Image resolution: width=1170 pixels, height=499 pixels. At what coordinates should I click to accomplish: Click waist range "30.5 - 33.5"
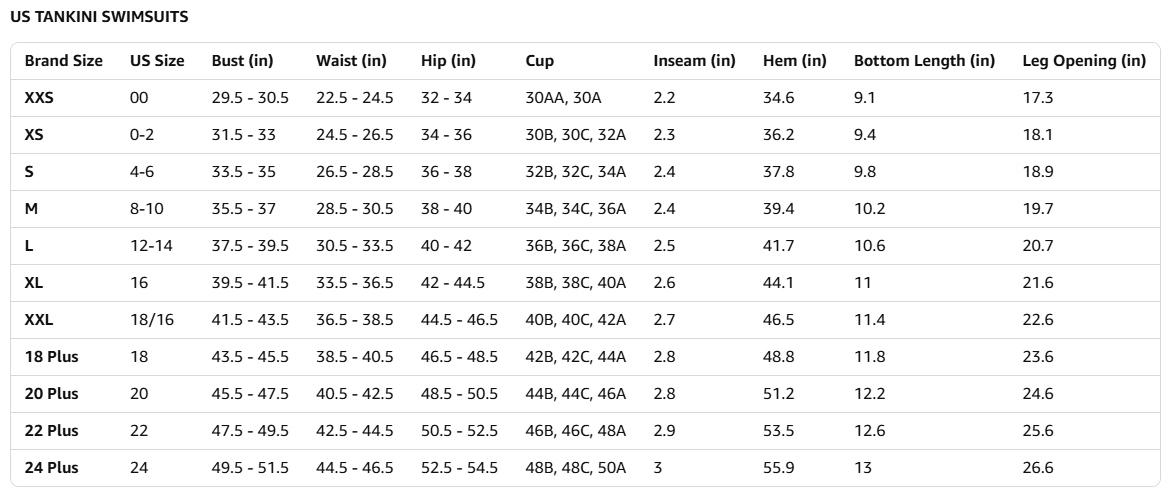click(354, 246)
